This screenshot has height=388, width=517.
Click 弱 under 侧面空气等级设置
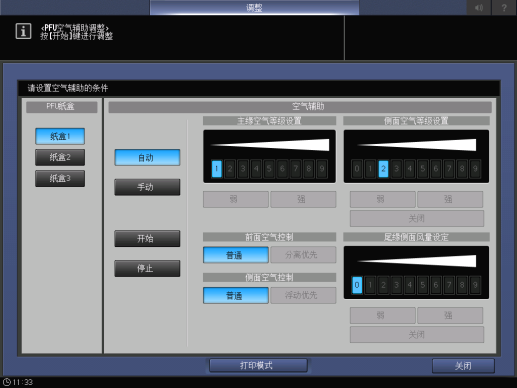[x=383, y=199]
